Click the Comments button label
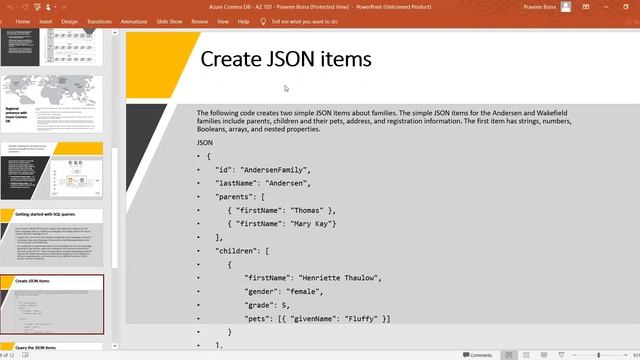640x360 pixels. (481, 355)
